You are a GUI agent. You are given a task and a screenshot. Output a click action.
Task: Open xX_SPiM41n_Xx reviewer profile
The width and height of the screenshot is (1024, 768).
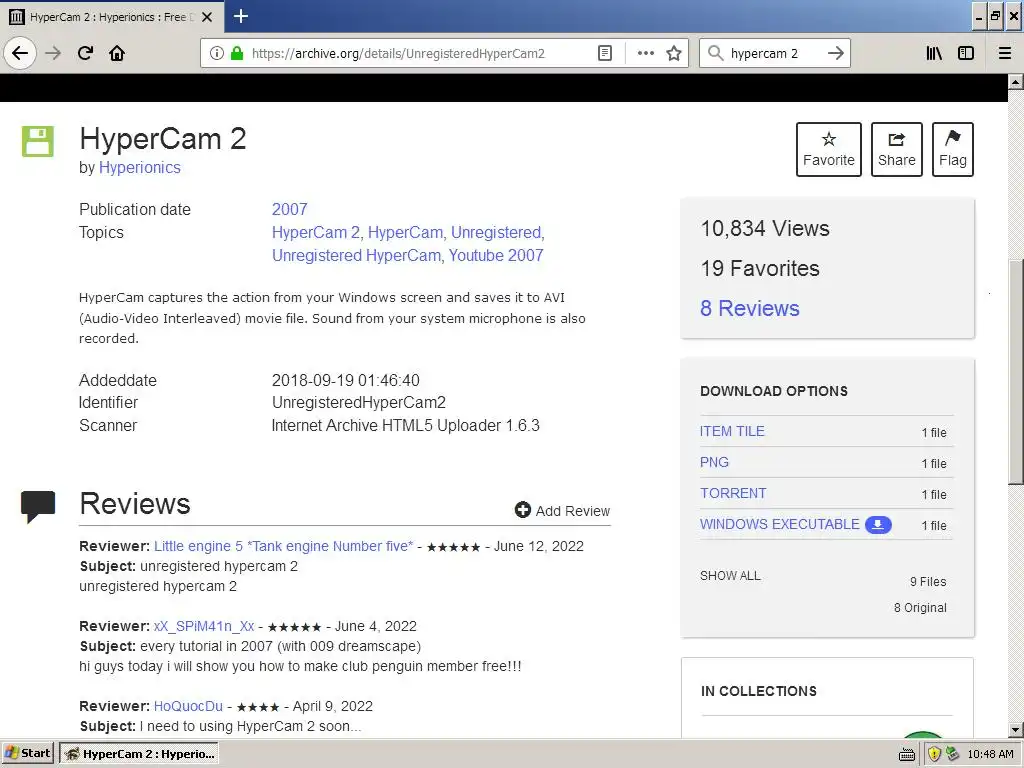(204, 626)
